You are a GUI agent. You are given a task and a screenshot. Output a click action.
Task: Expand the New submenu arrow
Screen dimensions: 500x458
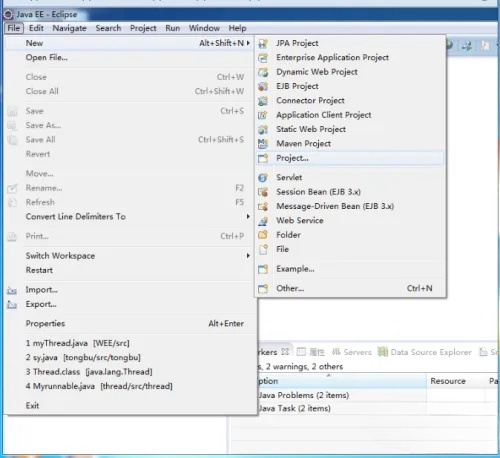pos(248,43)
